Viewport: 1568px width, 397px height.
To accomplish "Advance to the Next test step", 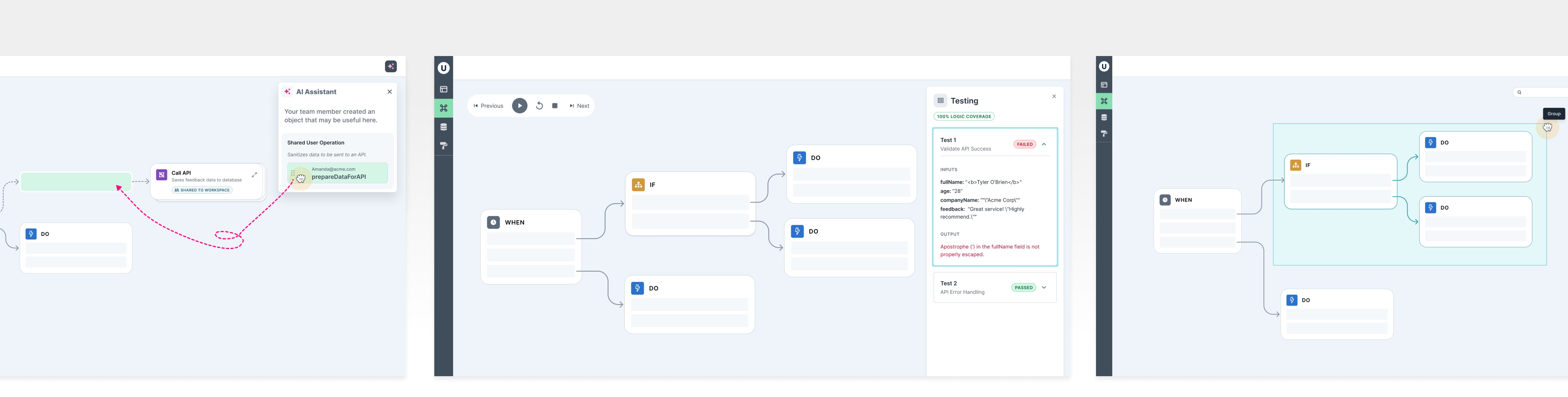I will [579, 106].
